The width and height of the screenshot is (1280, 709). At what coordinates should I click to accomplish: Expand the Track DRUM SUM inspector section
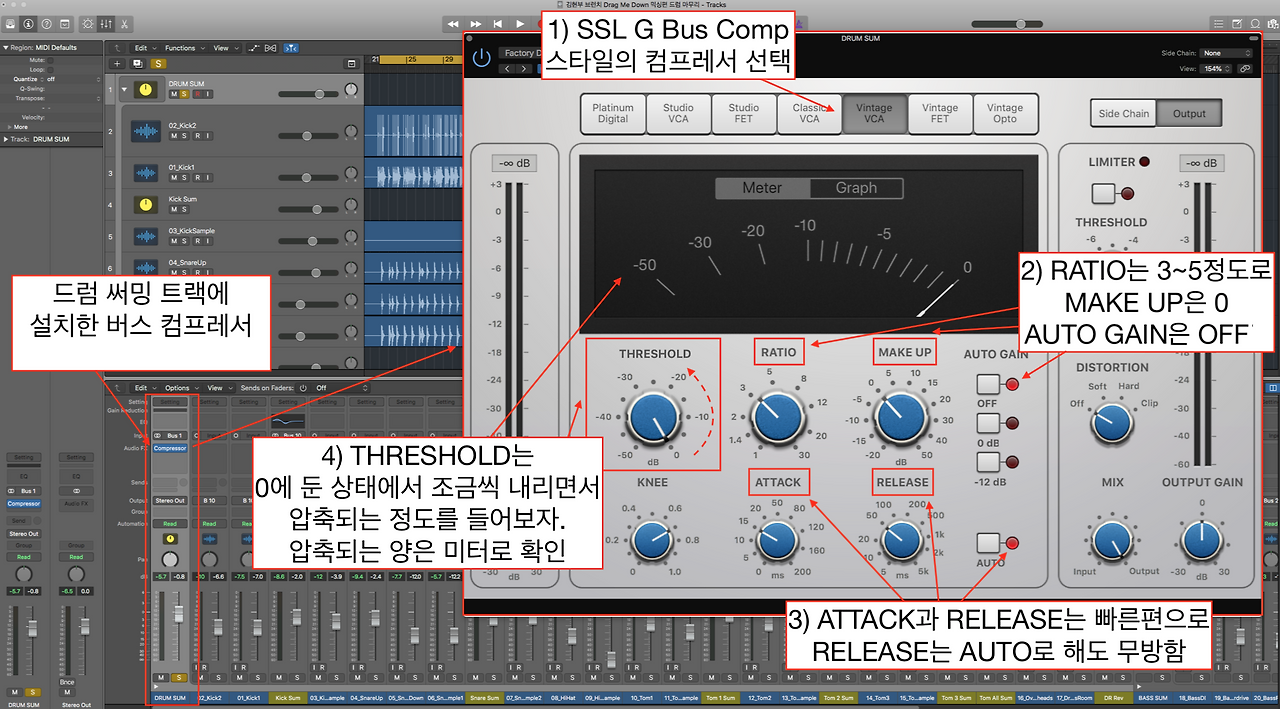click(x=5, y=138)
